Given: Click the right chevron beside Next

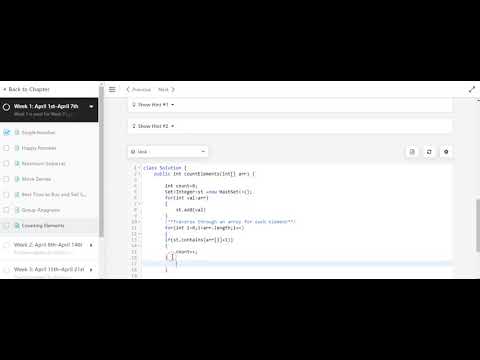Looking at the screenshot, I should (x=173, y=89).
